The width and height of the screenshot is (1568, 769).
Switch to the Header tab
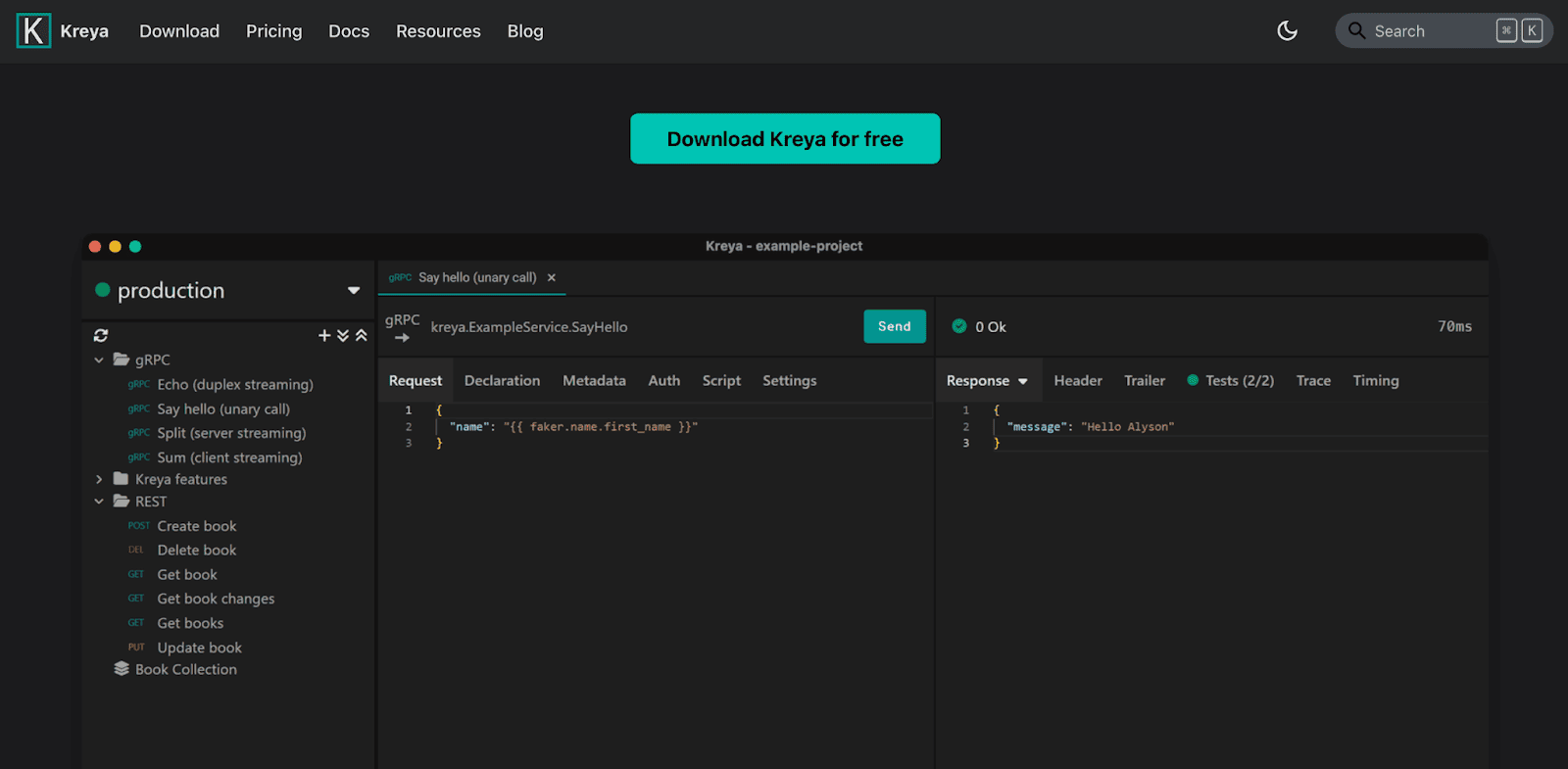(1078, 381)
